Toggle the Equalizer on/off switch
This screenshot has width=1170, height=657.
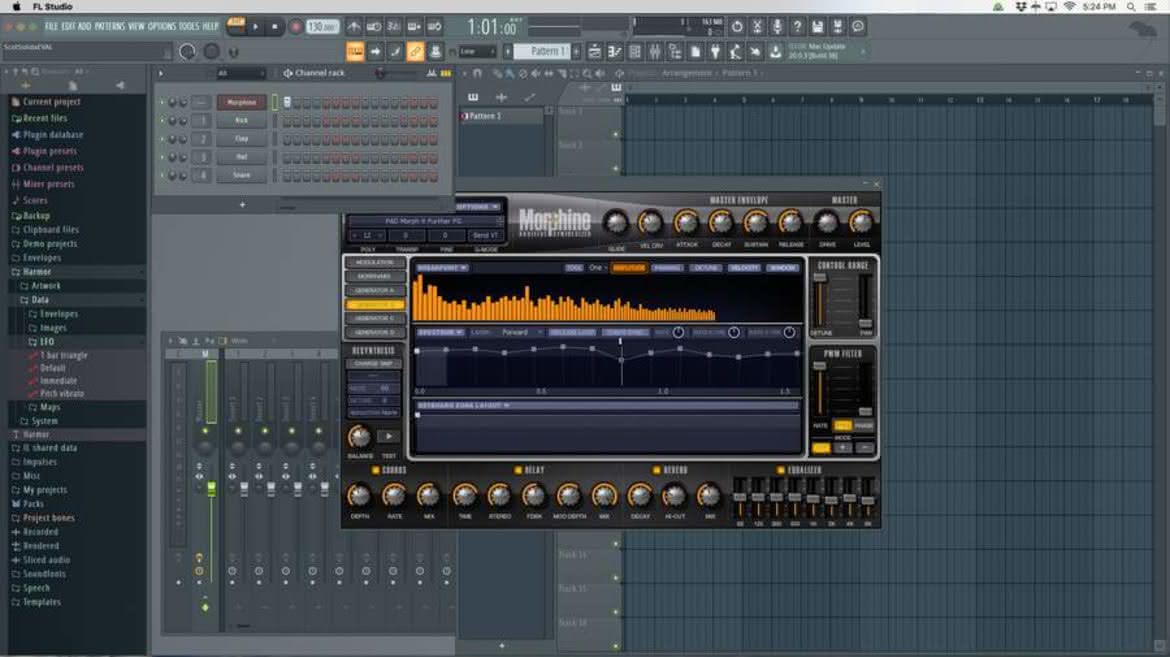tap(780, 470)
